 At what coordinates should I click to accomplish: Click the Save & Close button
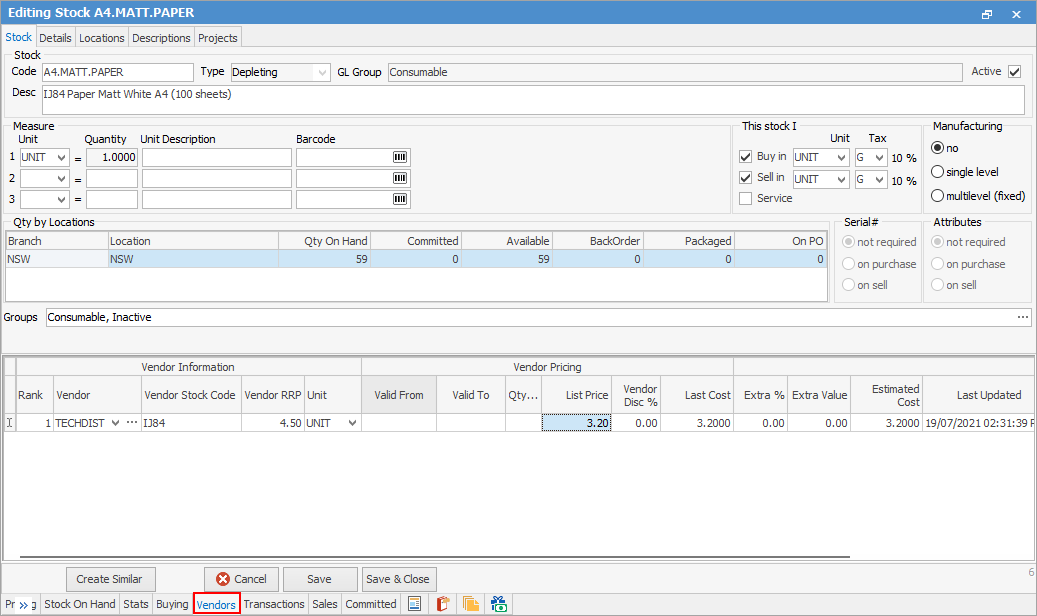click(x=398, y=579)
